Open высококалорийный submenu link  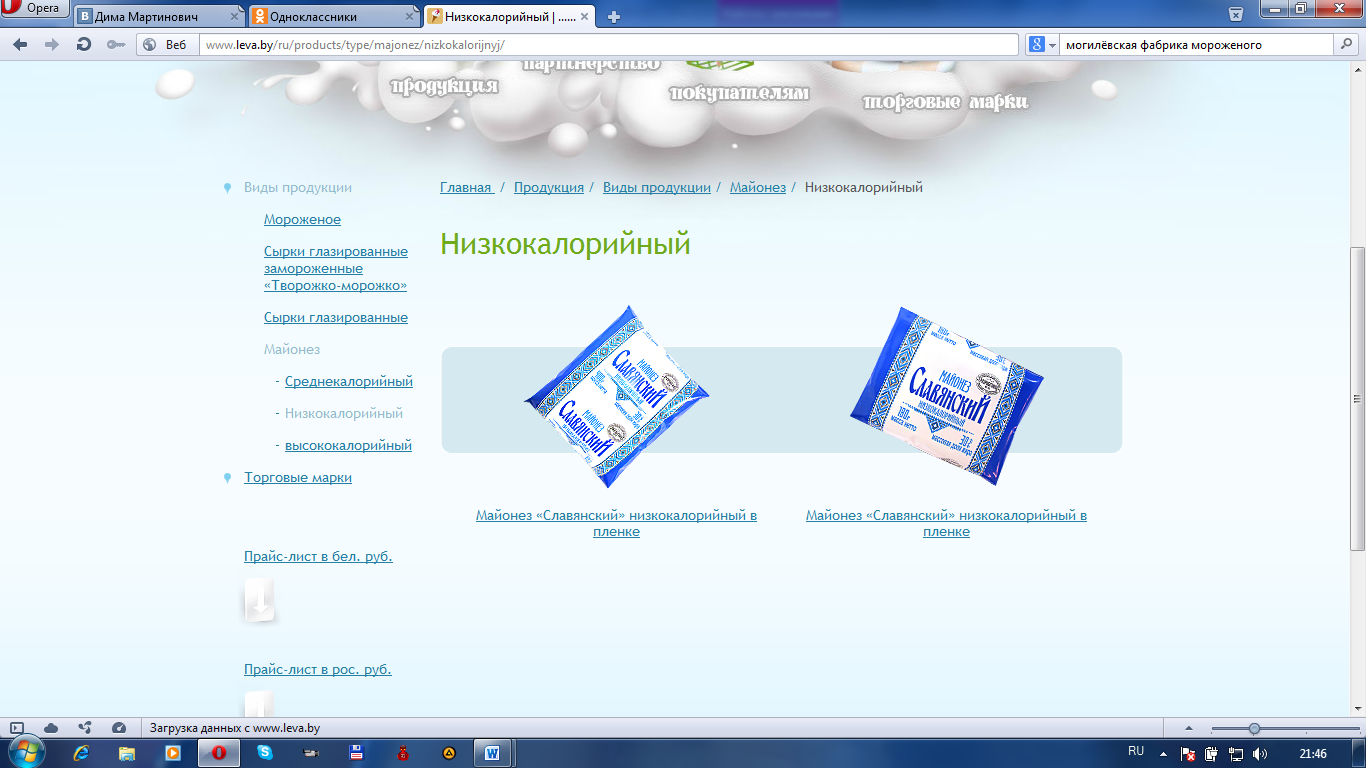coord(348,445)
